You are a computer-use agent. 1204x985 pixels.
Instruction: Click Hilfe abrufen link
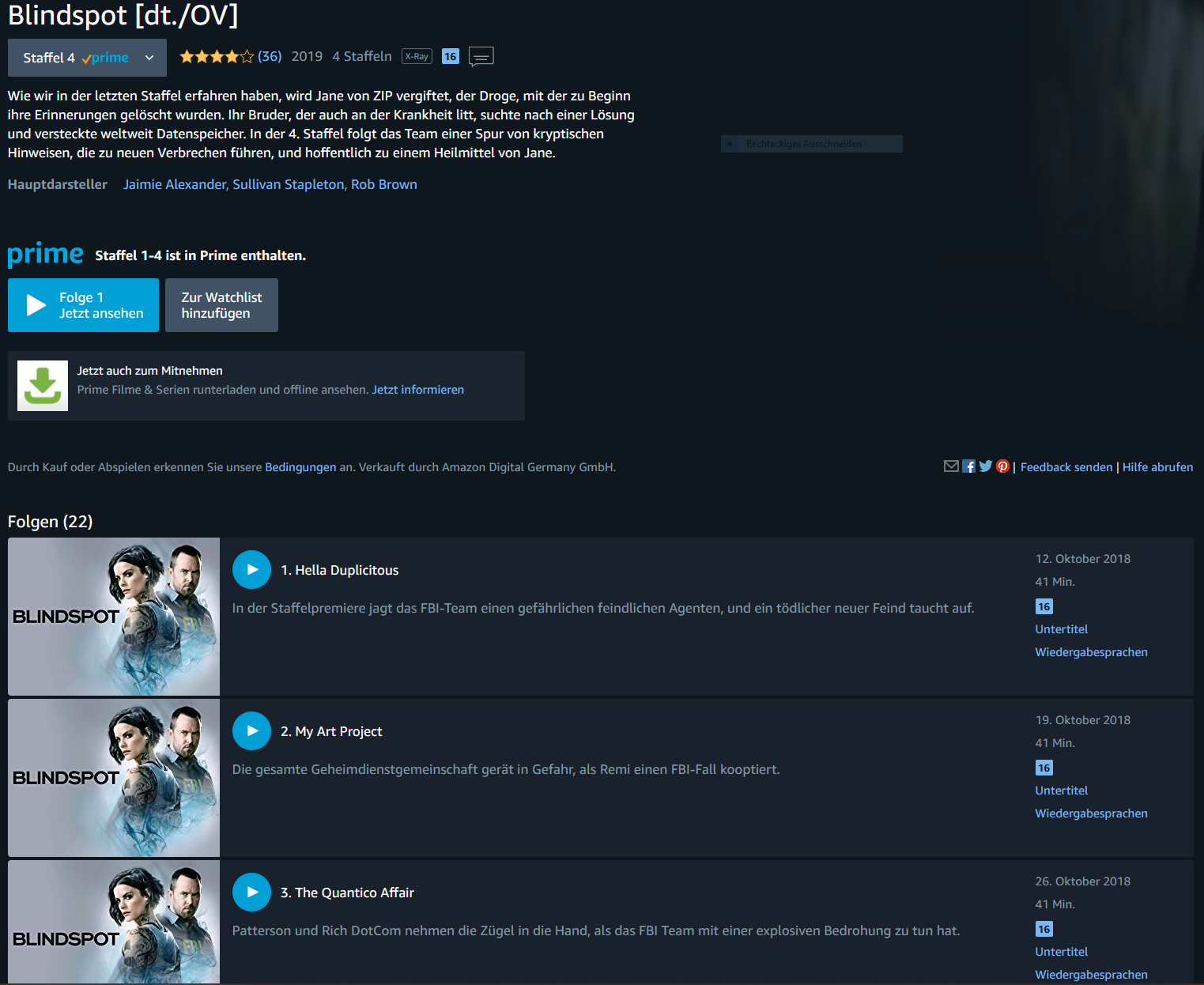[x=1158, y=467]
